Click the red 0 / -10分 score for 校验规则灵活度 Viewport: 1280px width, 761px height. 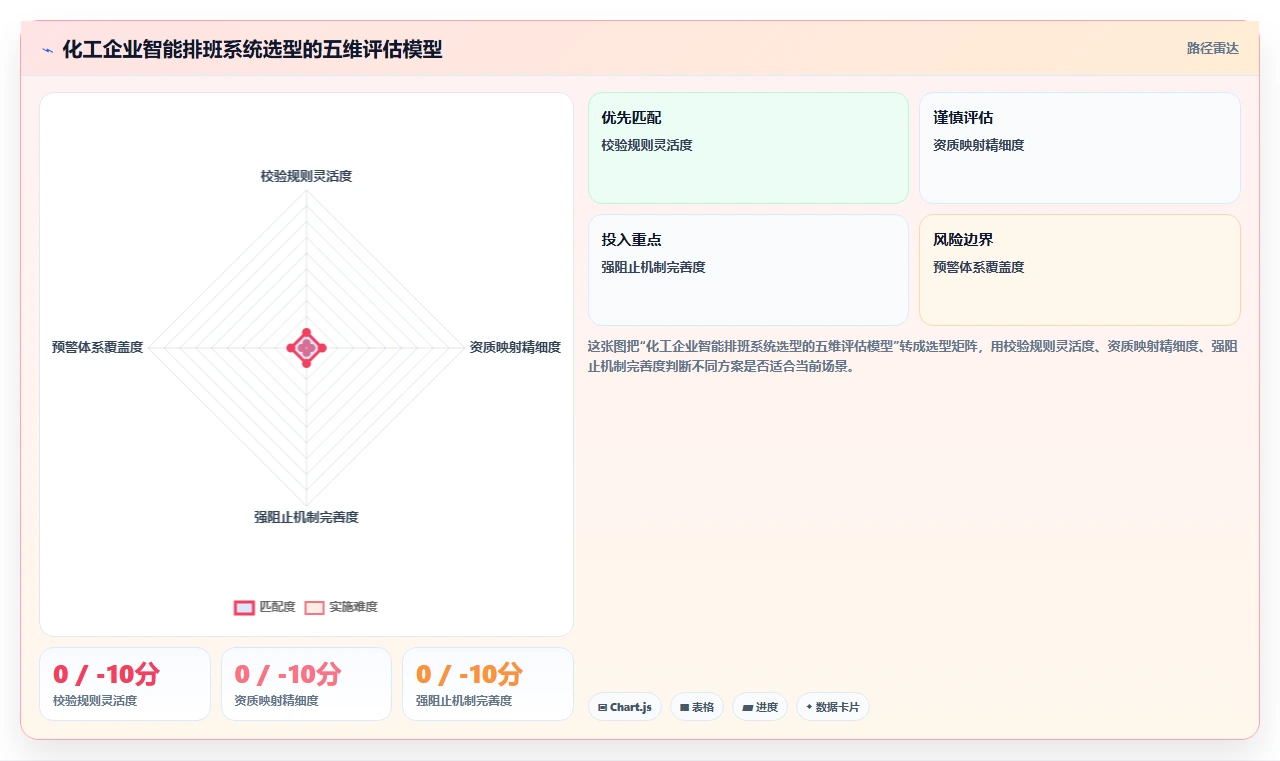click(106, 674)
